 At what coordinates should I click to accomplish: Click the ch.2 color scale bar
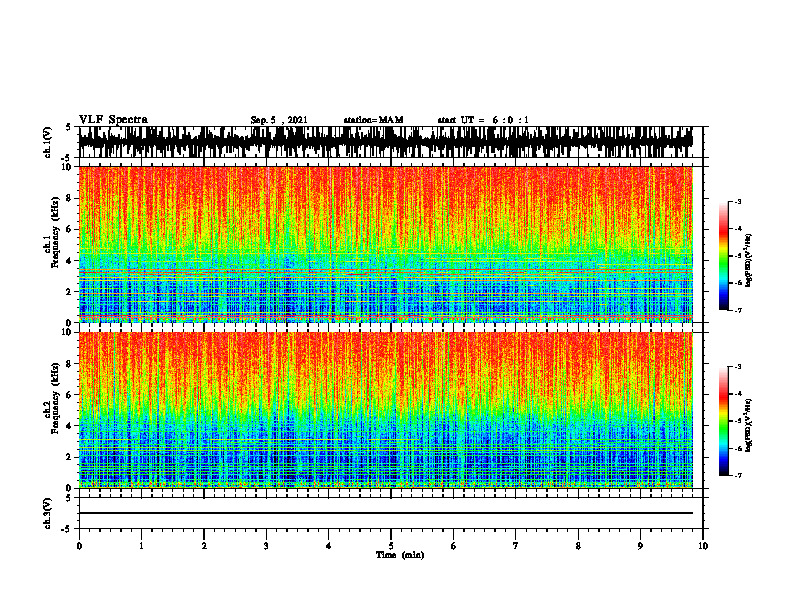(723, 421)
